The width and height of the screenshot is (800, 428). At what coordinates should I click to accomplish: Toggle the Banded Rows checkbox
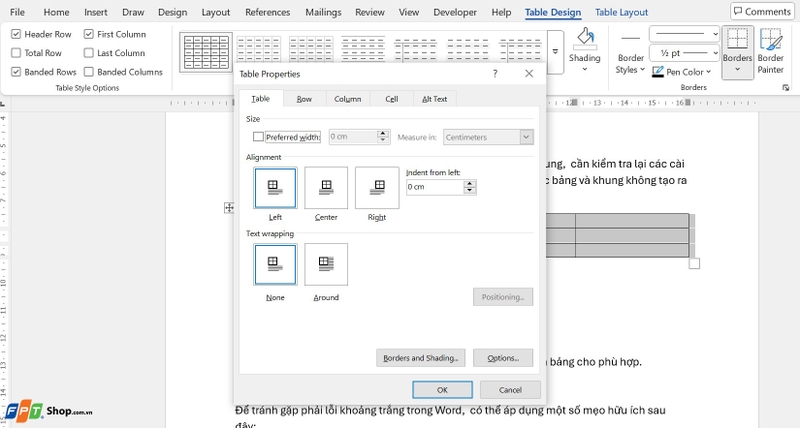point(16,72)
